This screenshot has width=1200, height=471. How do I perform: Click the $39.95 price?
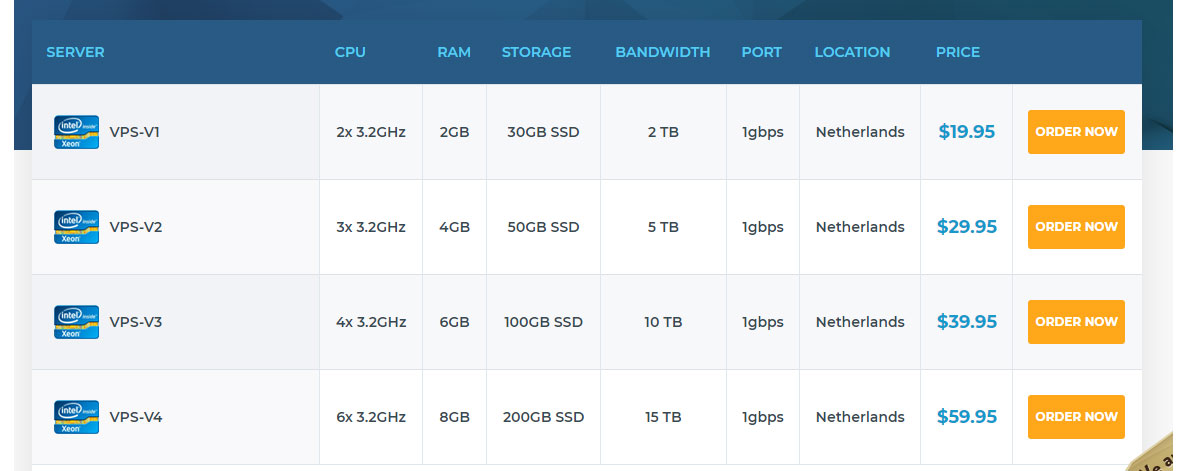(x=967, y=322)
